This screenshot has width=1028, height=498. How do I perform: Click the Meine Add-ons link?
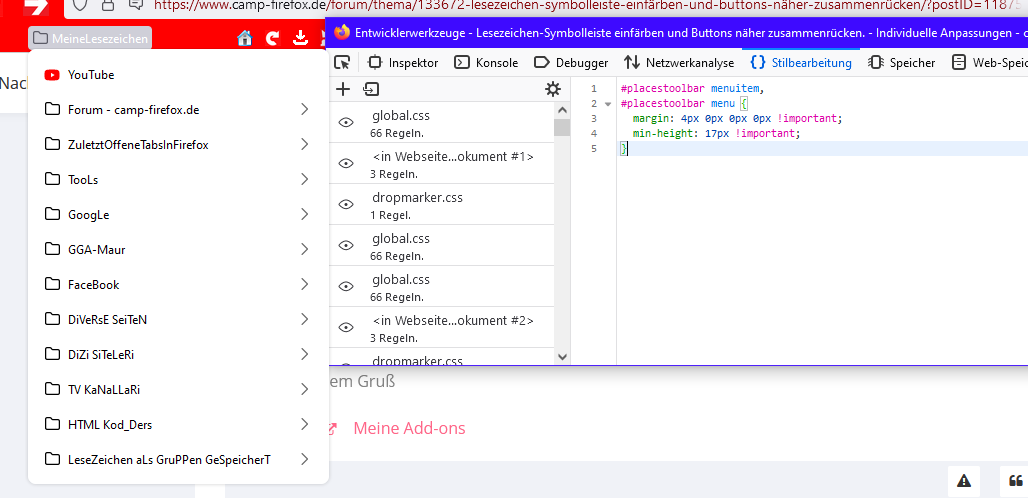[409, 428]
